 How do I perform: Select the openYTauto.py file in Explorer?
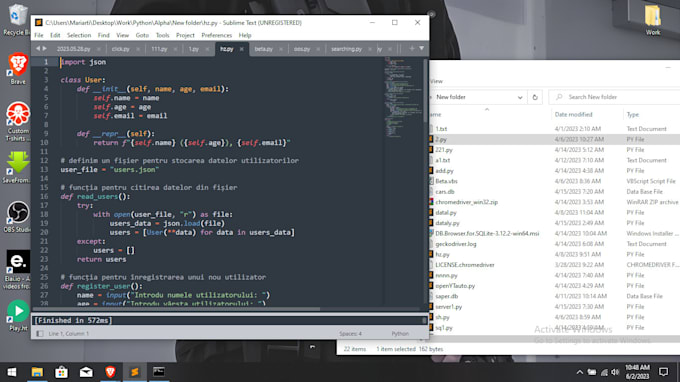pyautogui.click(x=455, y=286)
